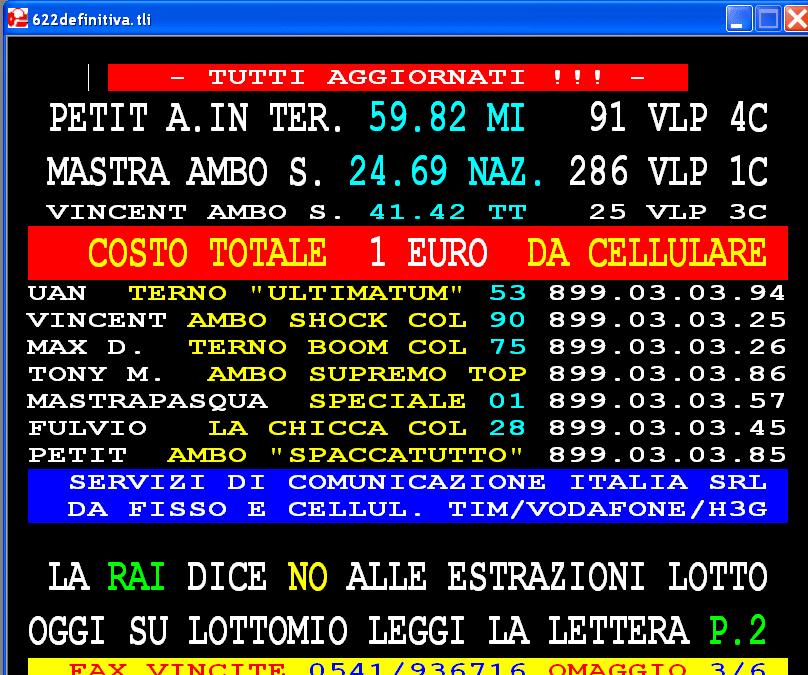Click the cyan '59.82 MI' value
This screenshot has height=675, width=808.
tap(447, 117)
